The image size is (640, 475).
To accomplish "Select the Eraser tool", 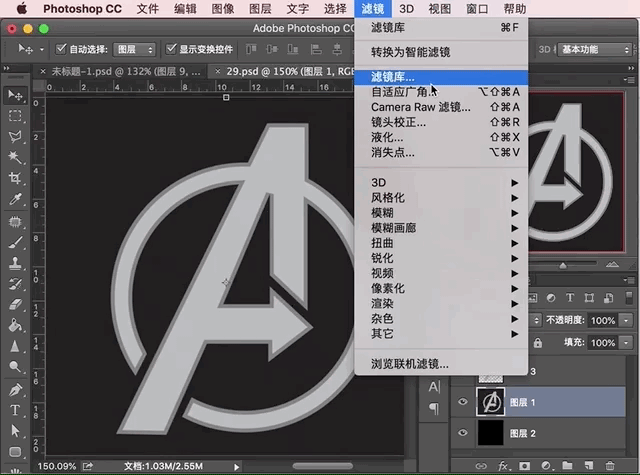I will point(16,305).
